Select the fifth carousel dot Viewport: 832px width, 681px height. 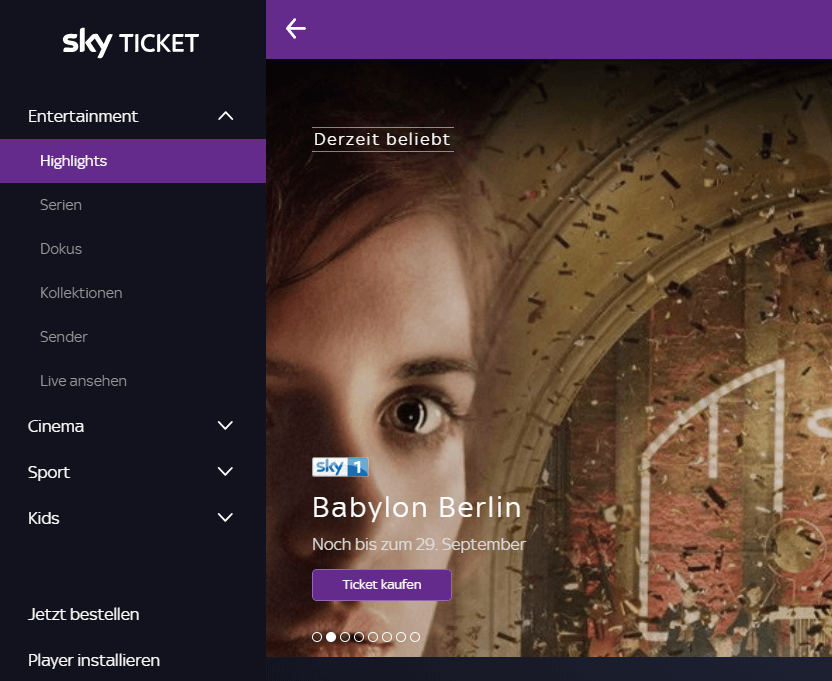[373, 637]
